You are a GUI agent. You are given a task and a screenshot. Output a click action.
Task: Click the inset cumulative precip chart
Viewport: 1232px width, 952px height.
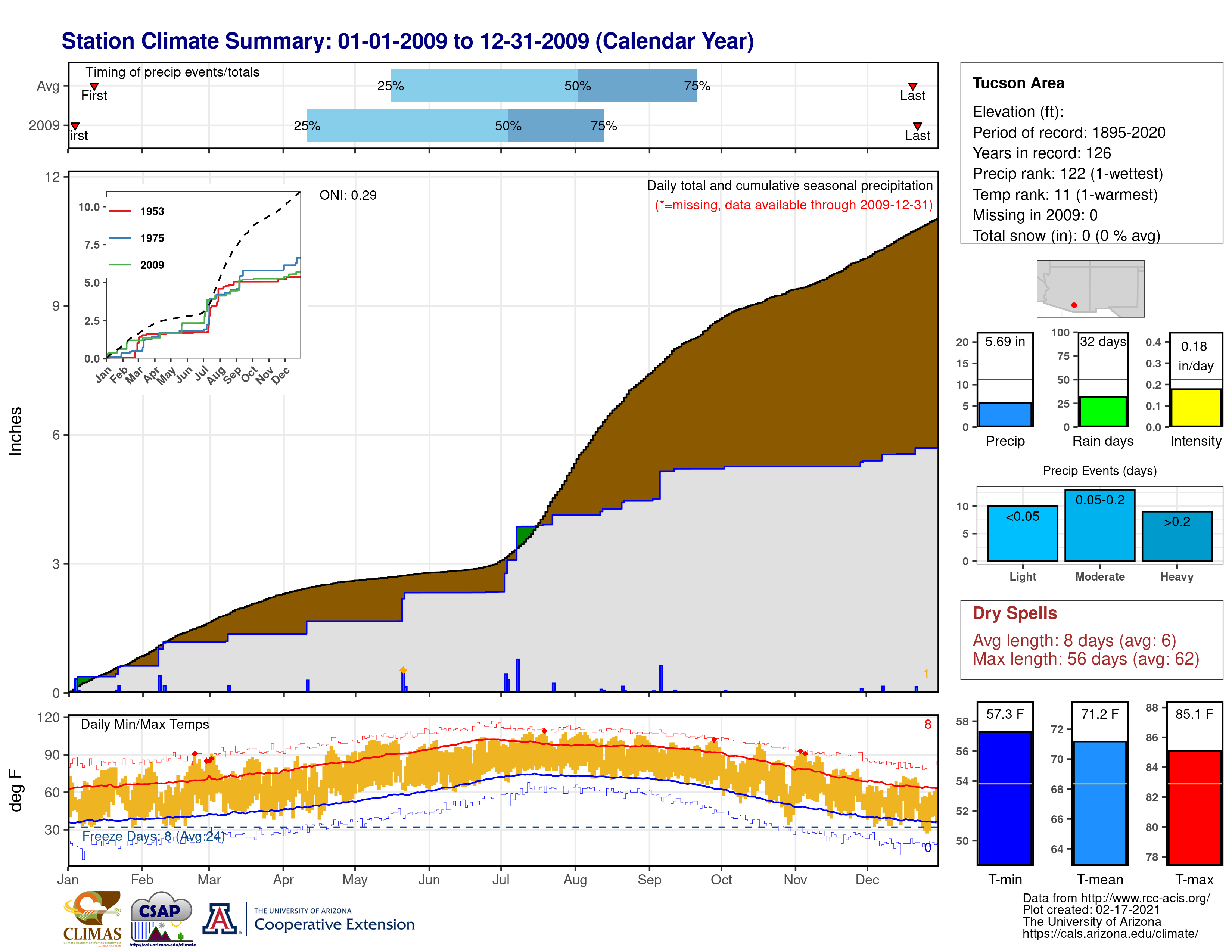[x=203, y=275]
